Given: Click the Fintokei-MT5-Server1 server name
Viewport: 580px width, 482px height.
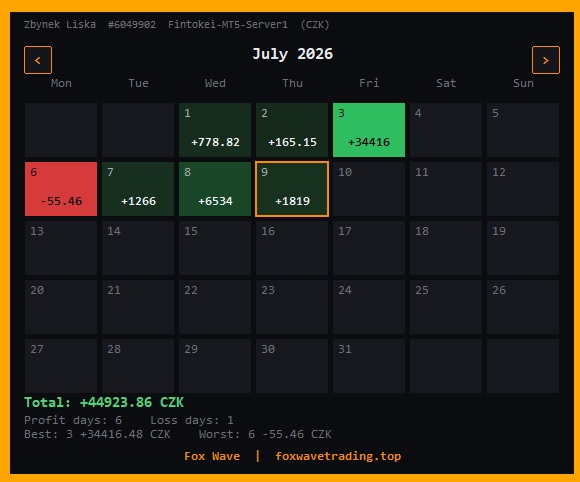Looking at the screenshot, I should 227,25.
